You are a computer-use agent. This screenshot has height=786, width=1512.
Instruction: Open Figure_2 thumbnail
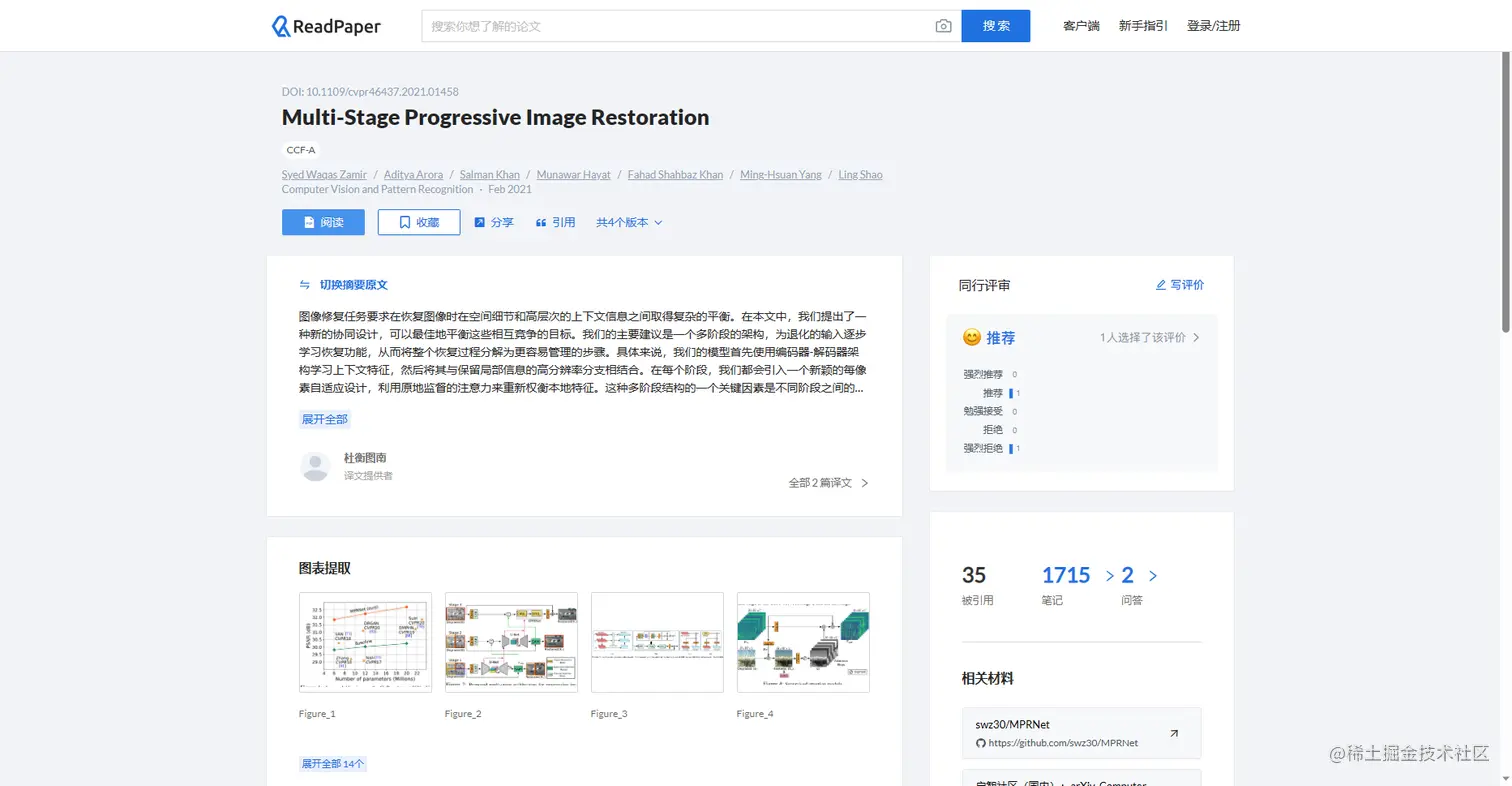coord(511,642)
